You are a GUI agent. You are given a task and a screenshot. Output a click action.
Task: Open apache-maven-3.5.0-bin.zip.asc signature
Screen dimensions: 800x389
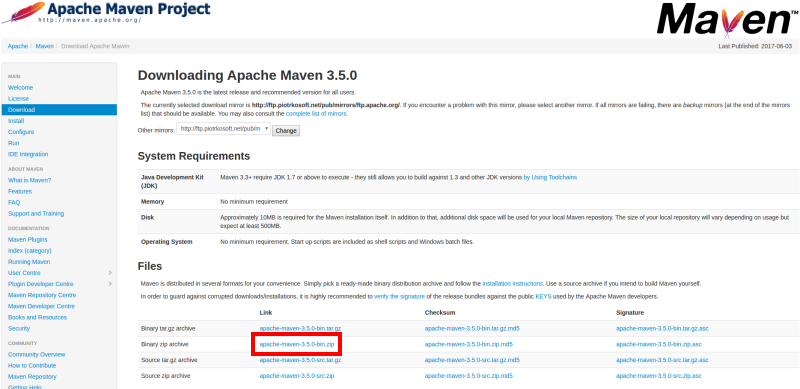tap(659, 345)
